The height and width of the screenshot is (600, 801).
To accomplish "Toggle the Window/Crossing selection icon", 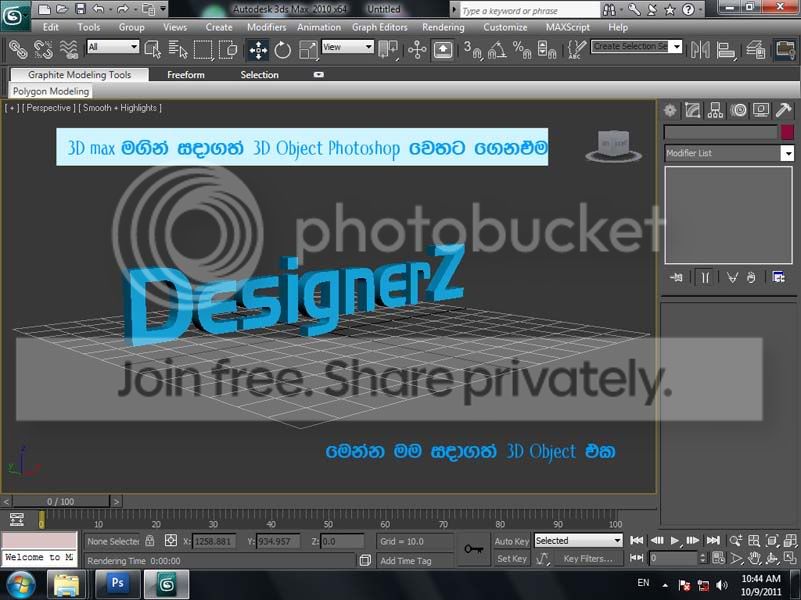I will click(x=228, y=50).
